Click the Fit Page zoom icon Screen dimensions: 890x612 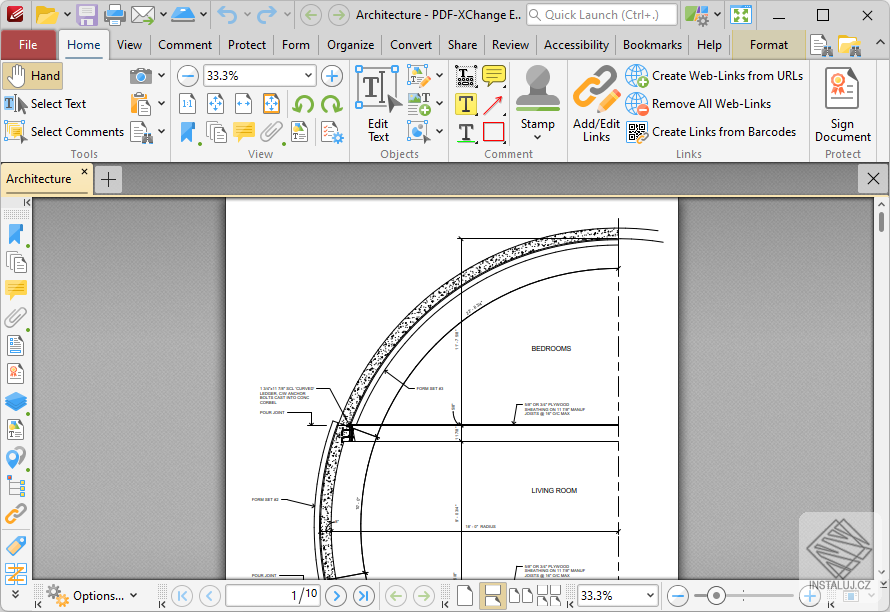coord(215,104)
